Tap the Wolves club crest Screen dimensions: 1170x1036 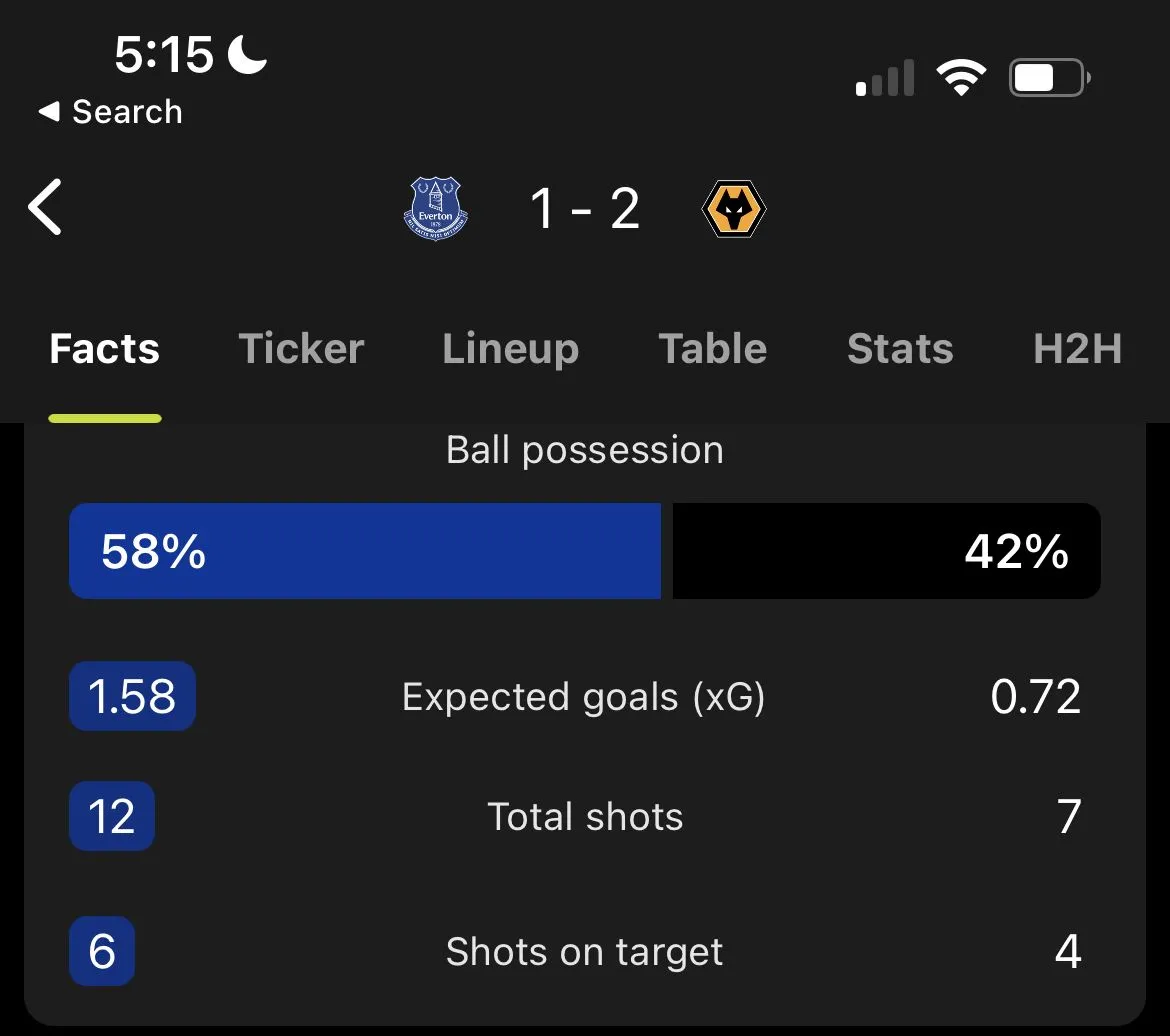click(734, 209)
